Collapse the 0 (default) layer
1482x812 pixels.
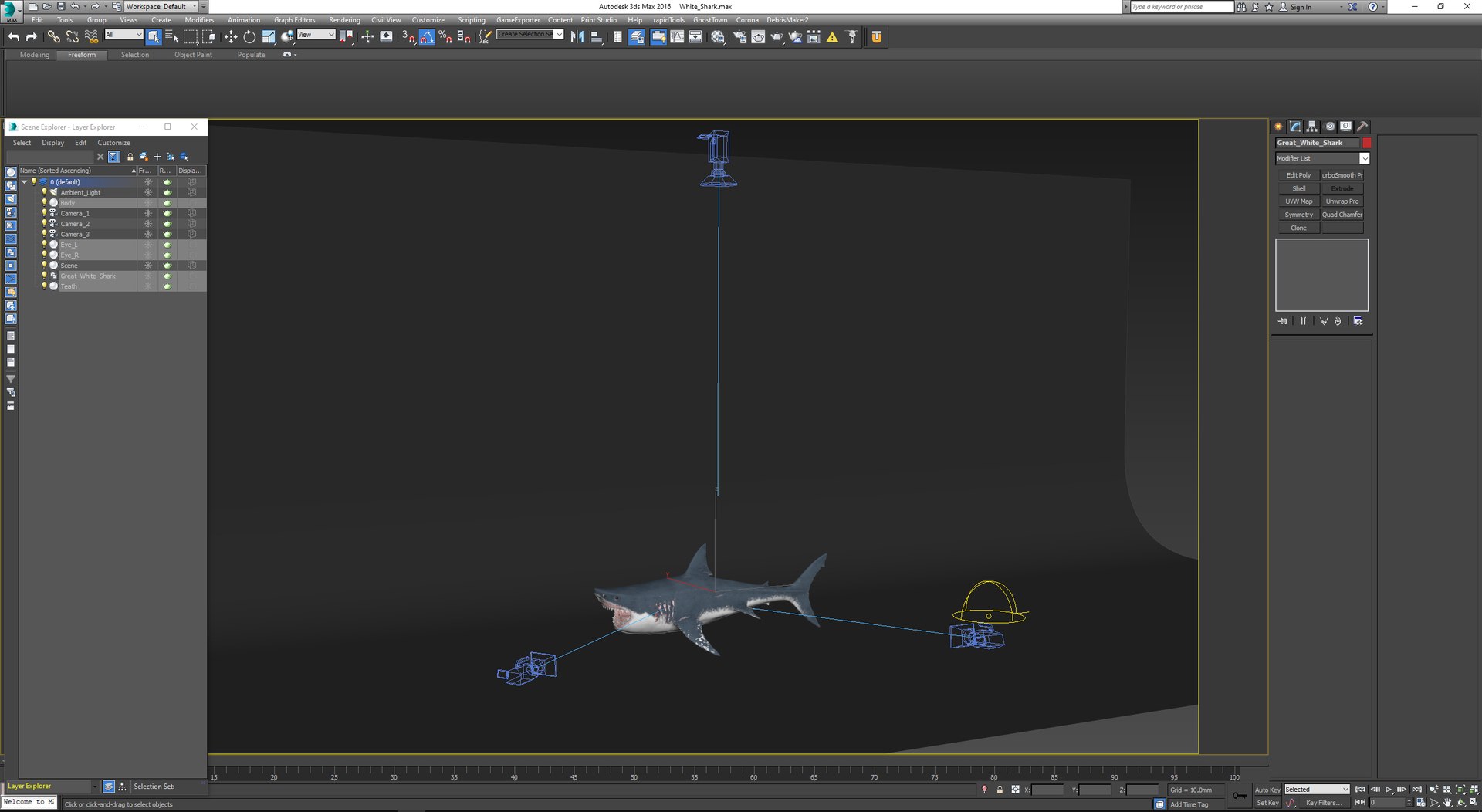pyautogui.click(x=25, y=182)
